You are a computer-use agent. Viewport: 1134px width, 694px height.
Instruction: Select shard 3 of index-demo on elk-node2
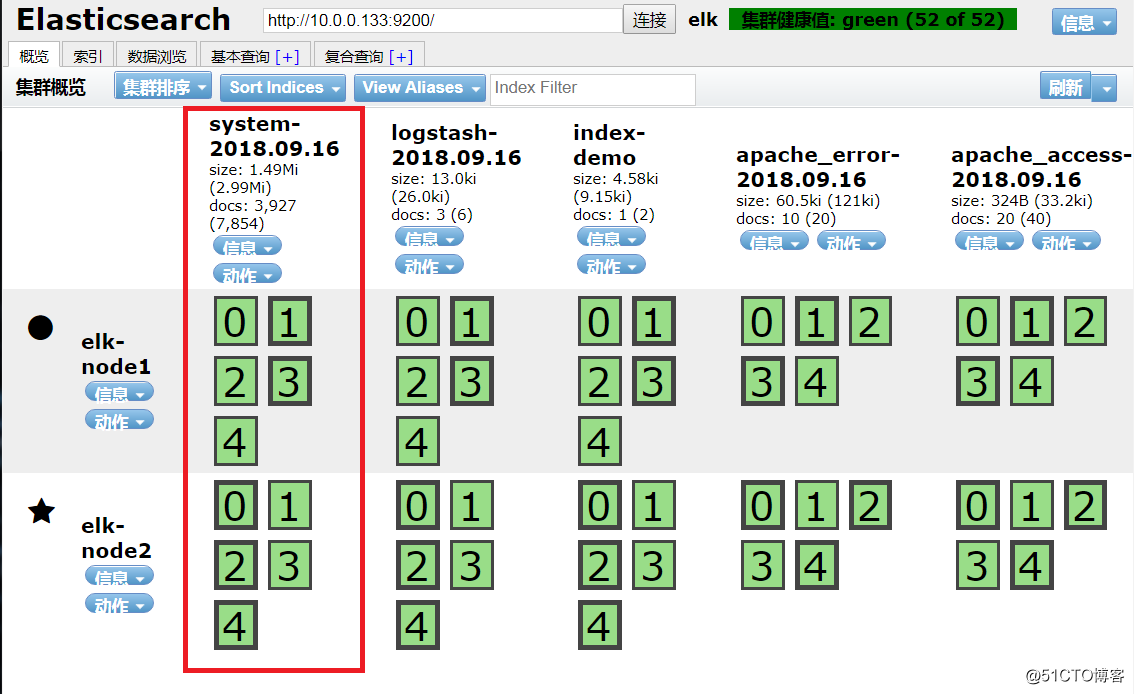(x=654, y=565)
